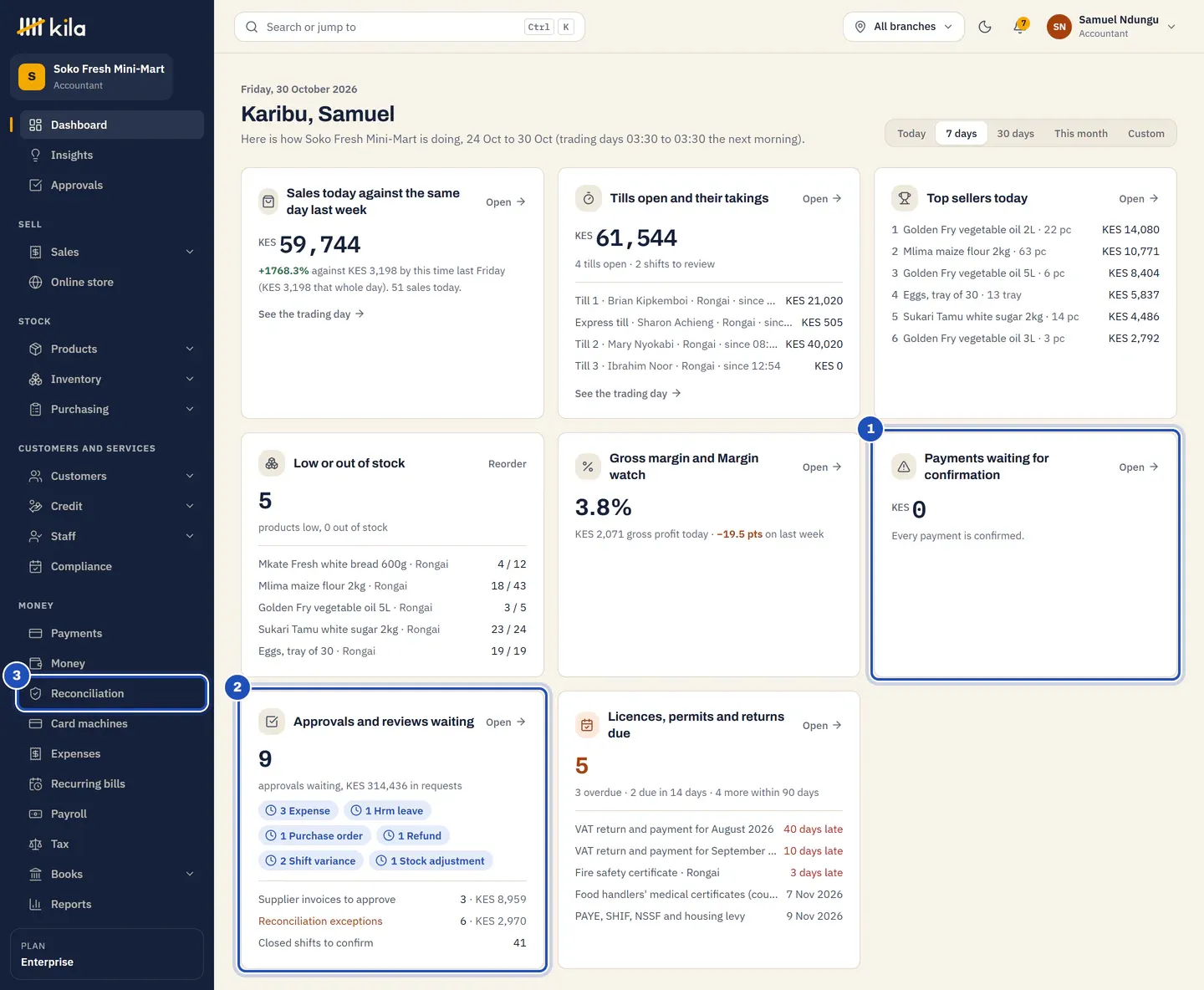Click 'Till 2 · Mary Nyokabi' row
Screen dimensions: 1204x990
tap(709, 344)
